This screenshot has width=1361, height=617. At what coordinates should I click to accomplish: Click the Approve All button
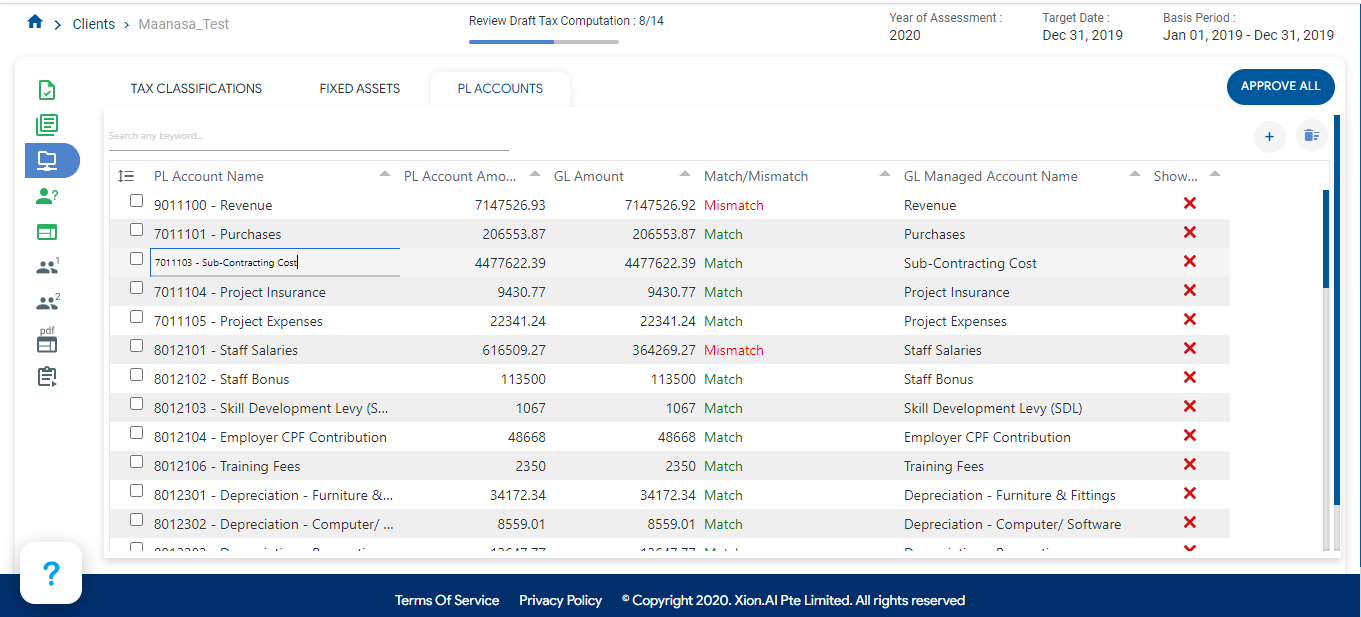pyautogui.click(x=1281, y=86)
